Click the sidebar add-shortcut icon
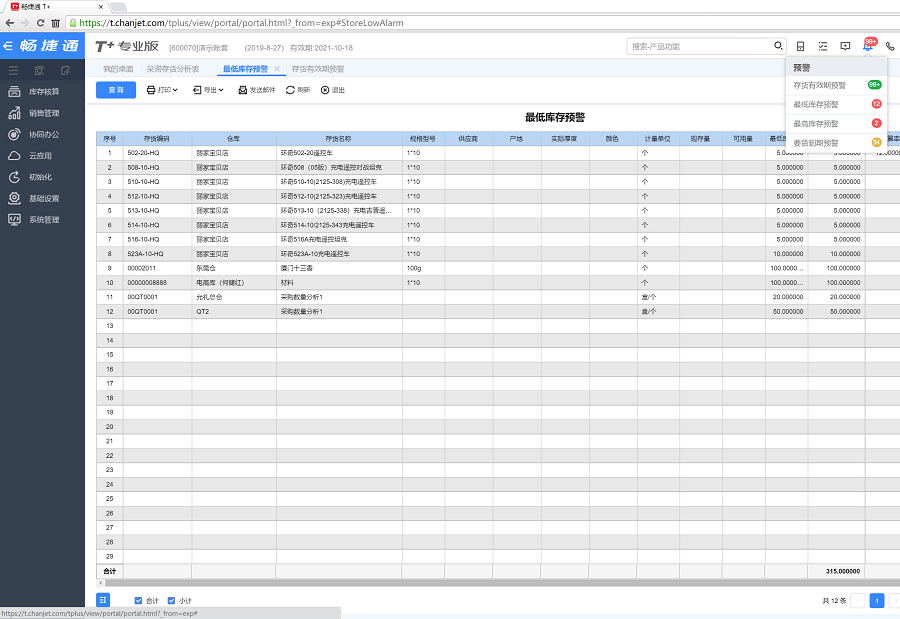900x619 pixels. [65, 70]
